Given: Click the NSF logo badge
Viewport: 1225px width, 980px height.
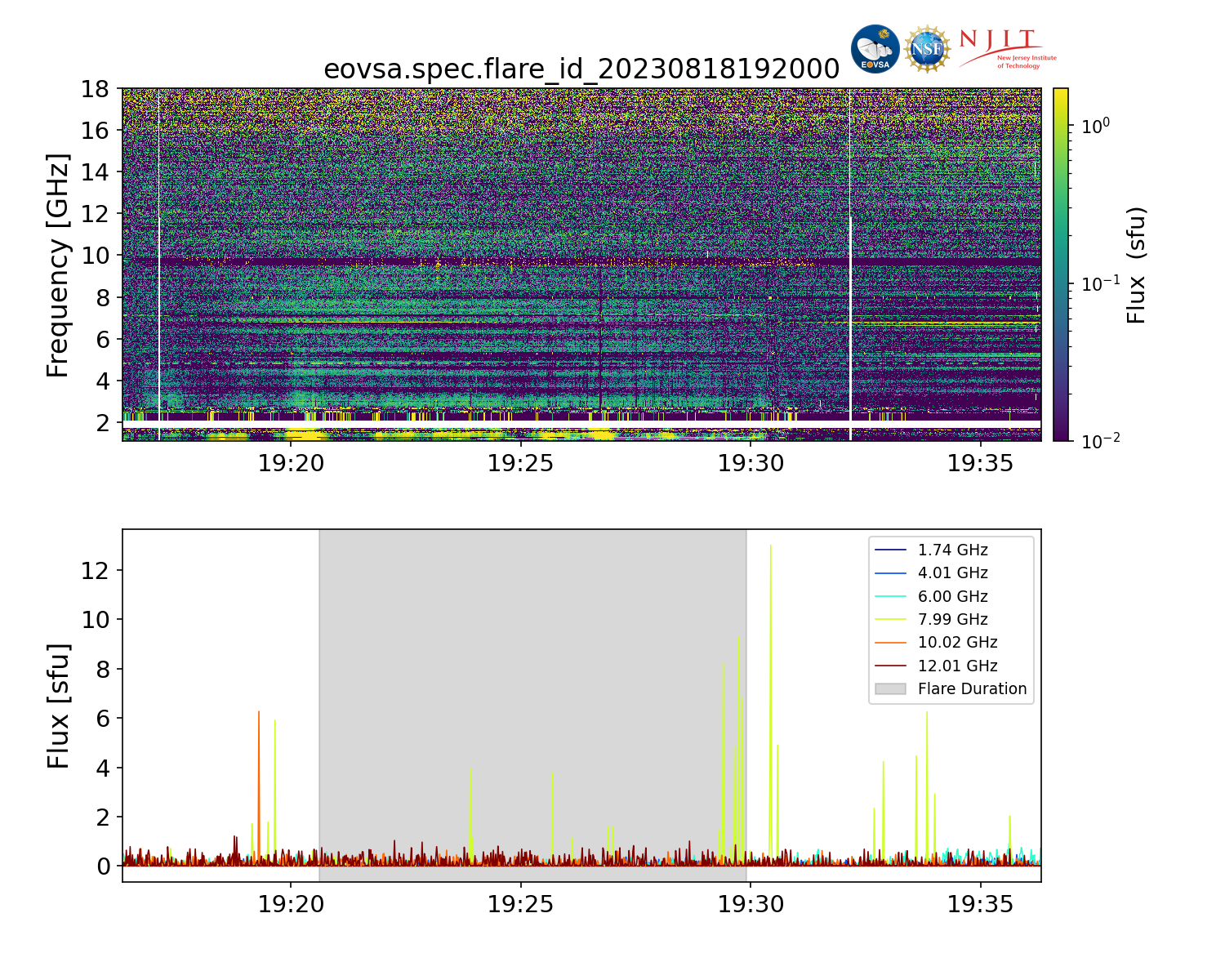Looking at the screenshot, I should (x=927, y=49).
